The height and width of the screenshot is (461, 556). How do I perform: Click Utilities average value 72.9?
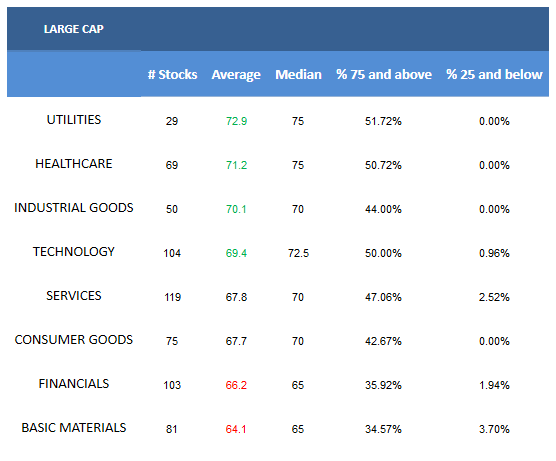[x=236, y=121]
